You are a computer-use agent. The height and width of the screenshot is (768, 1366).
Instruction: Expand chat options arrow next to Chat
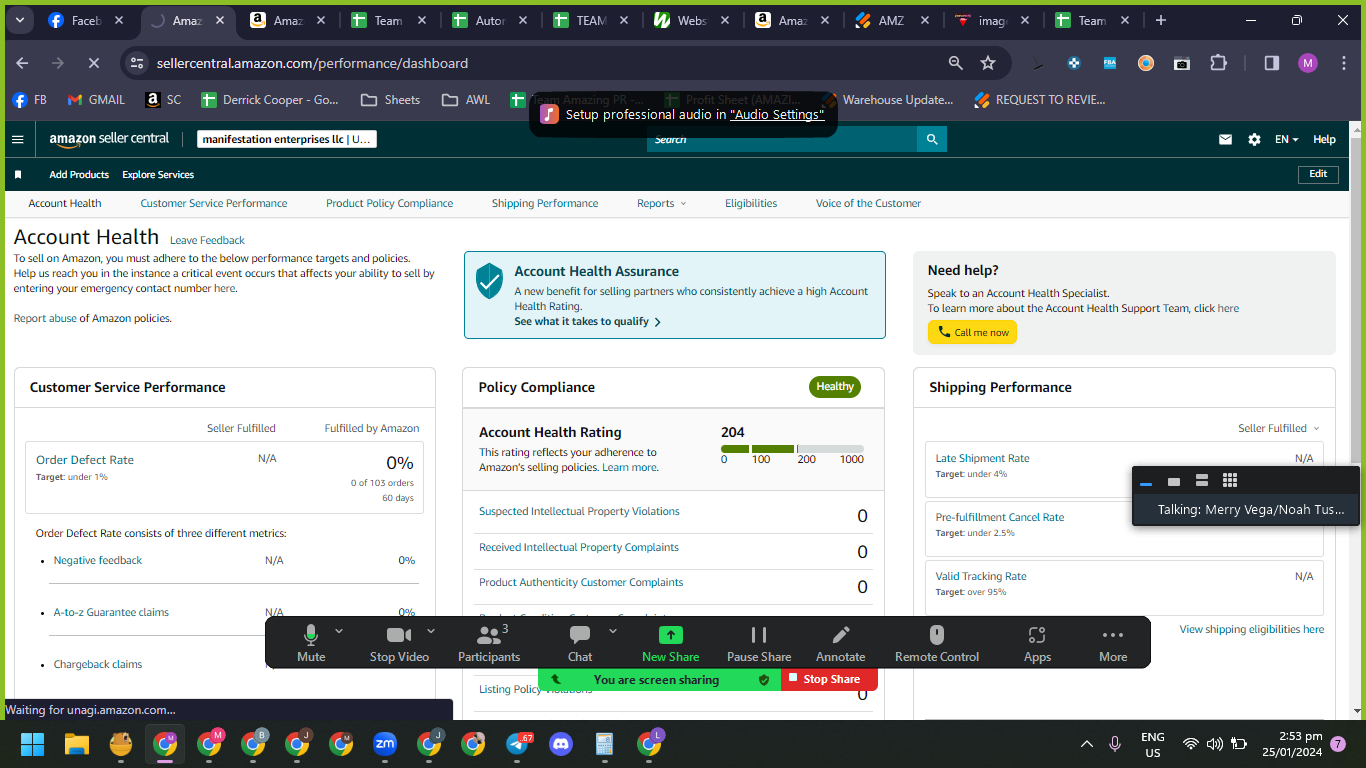tap(613, 631)
